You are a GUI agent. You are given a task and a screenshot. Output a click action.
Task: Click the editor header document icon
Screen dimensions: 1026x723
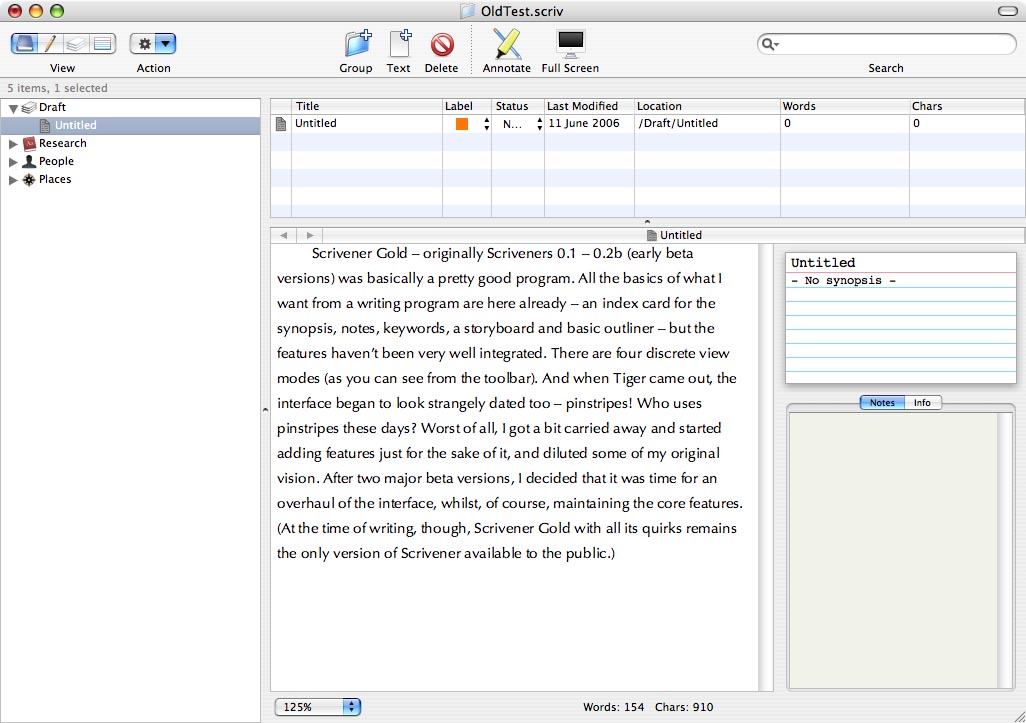point(651,235)
